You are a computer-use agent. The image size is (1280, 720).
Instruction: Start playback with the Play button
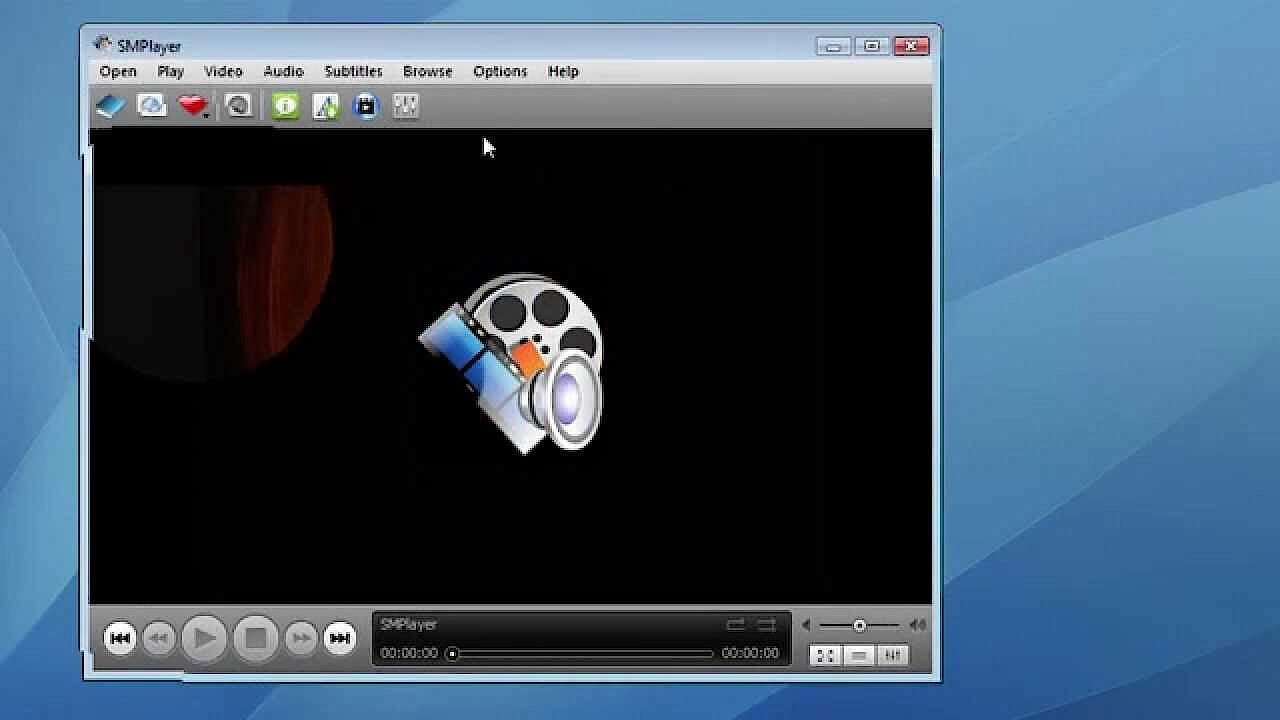pyautogui.click(x=204, y=638)
